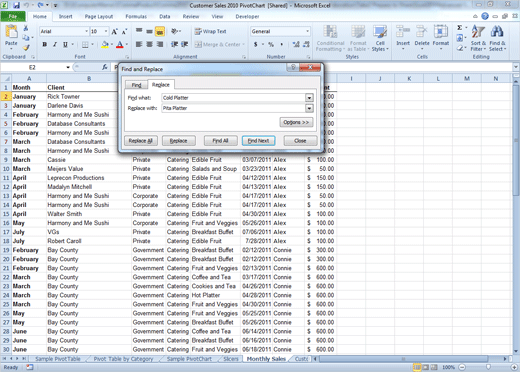This screenshot has width=520, height=372.
Task: Click the Percent Style icon
Action: point(271,44)
